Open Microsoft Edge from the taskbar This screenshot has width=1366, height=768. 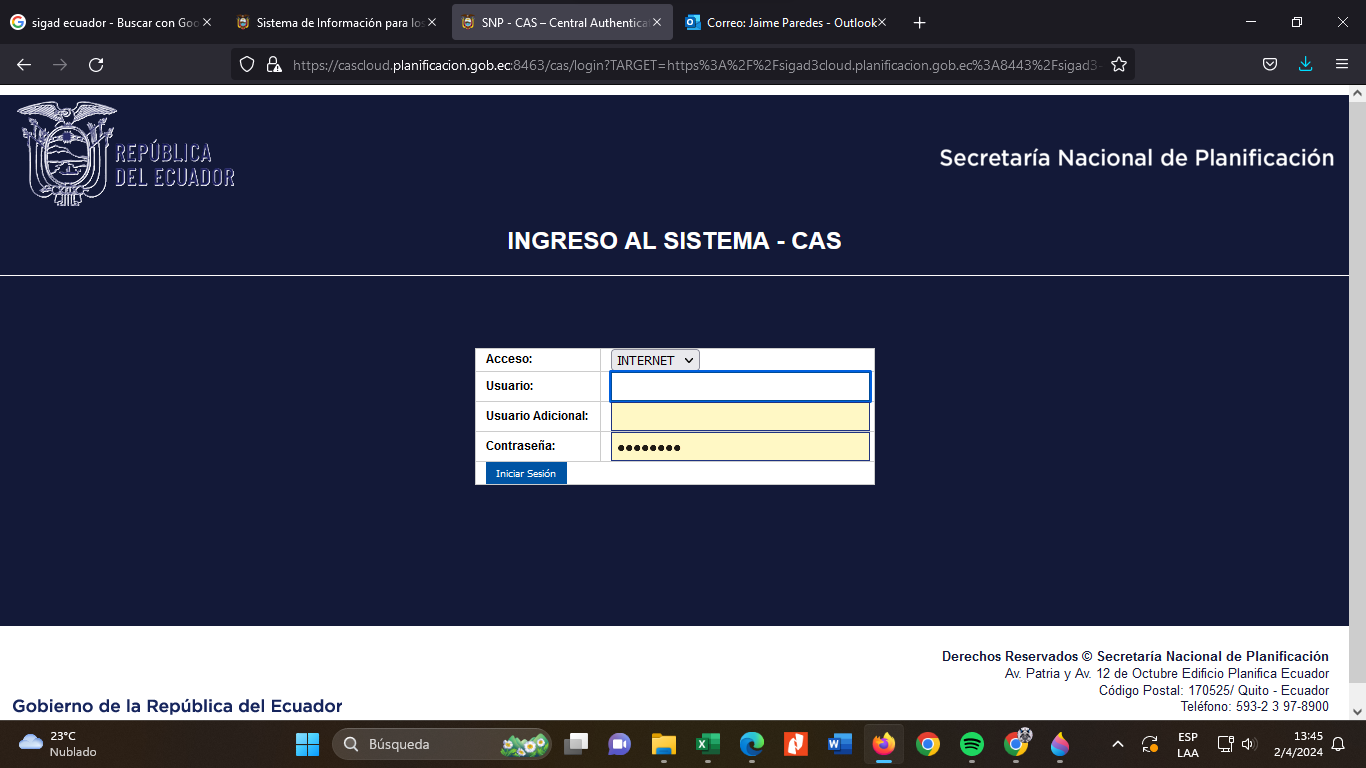752,744
